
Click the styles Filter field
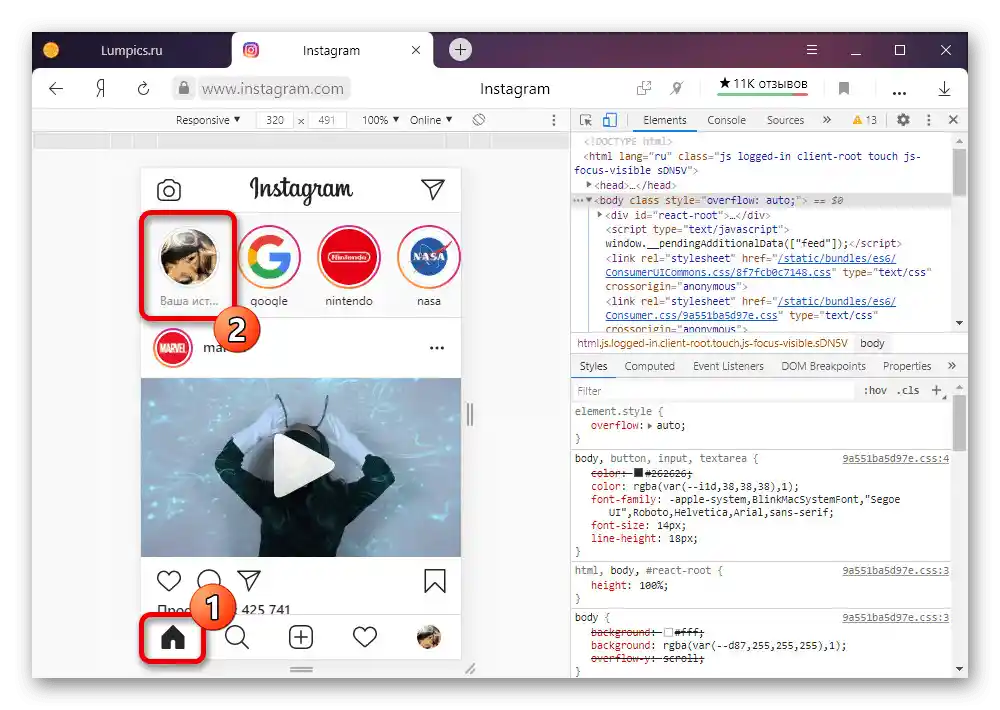713,391
